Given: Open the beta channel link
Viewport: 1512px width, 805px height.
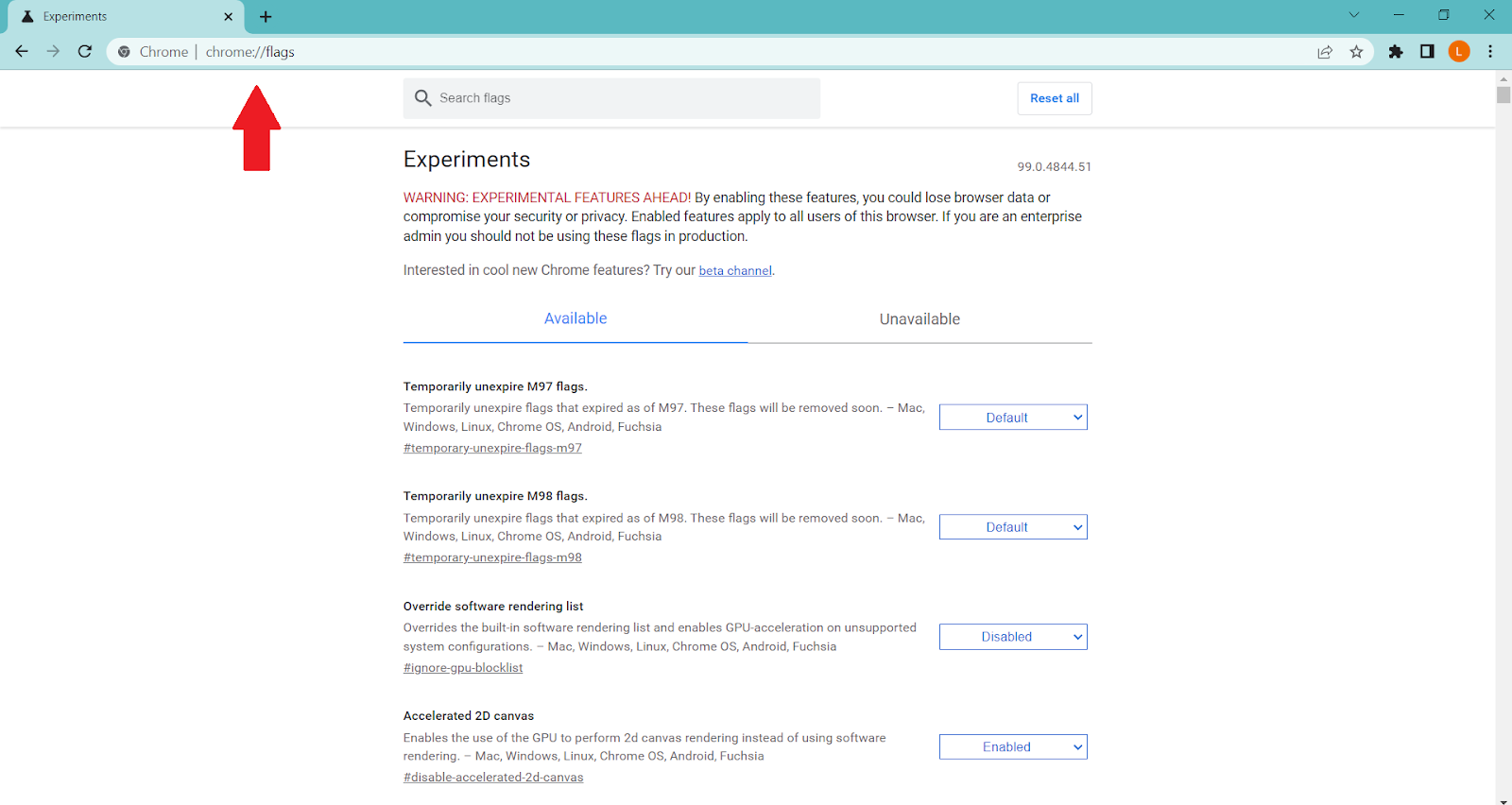Looking at the screenshot, I should (735, 271).
